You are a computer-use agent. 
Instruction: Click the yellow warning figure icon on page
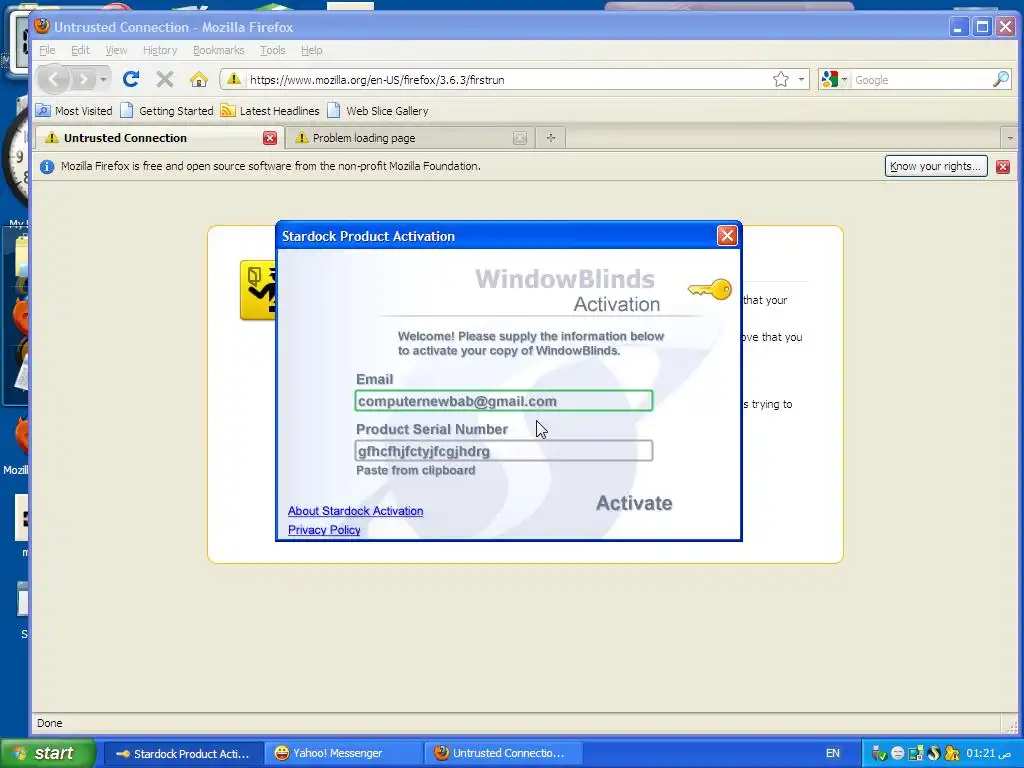pyautogui.click(x=258, y=290)
